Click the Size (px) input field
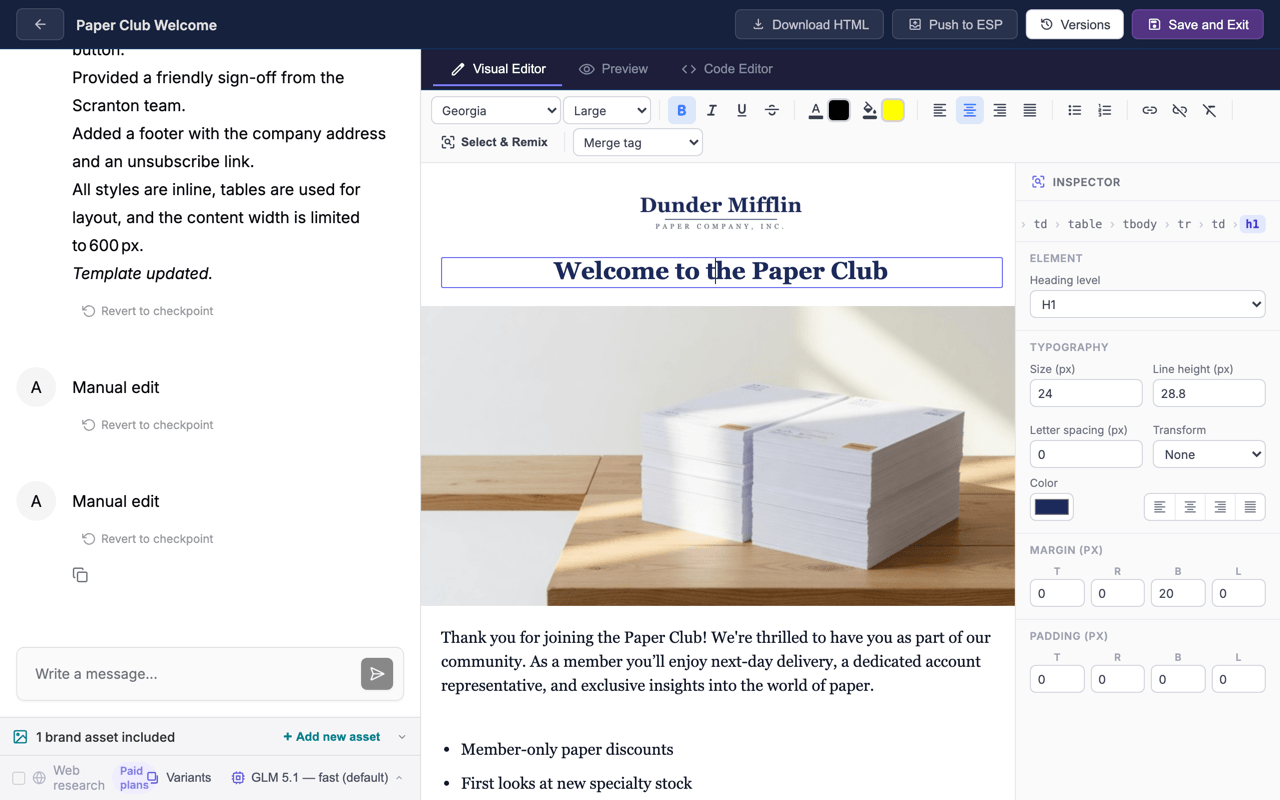 [1086, 393]
